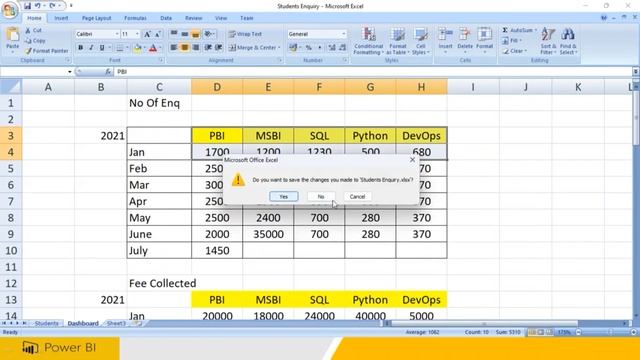Screen dimensions: 640x360
Task: Apply Fill Color bucket
Action: click(x=137, y=48)
